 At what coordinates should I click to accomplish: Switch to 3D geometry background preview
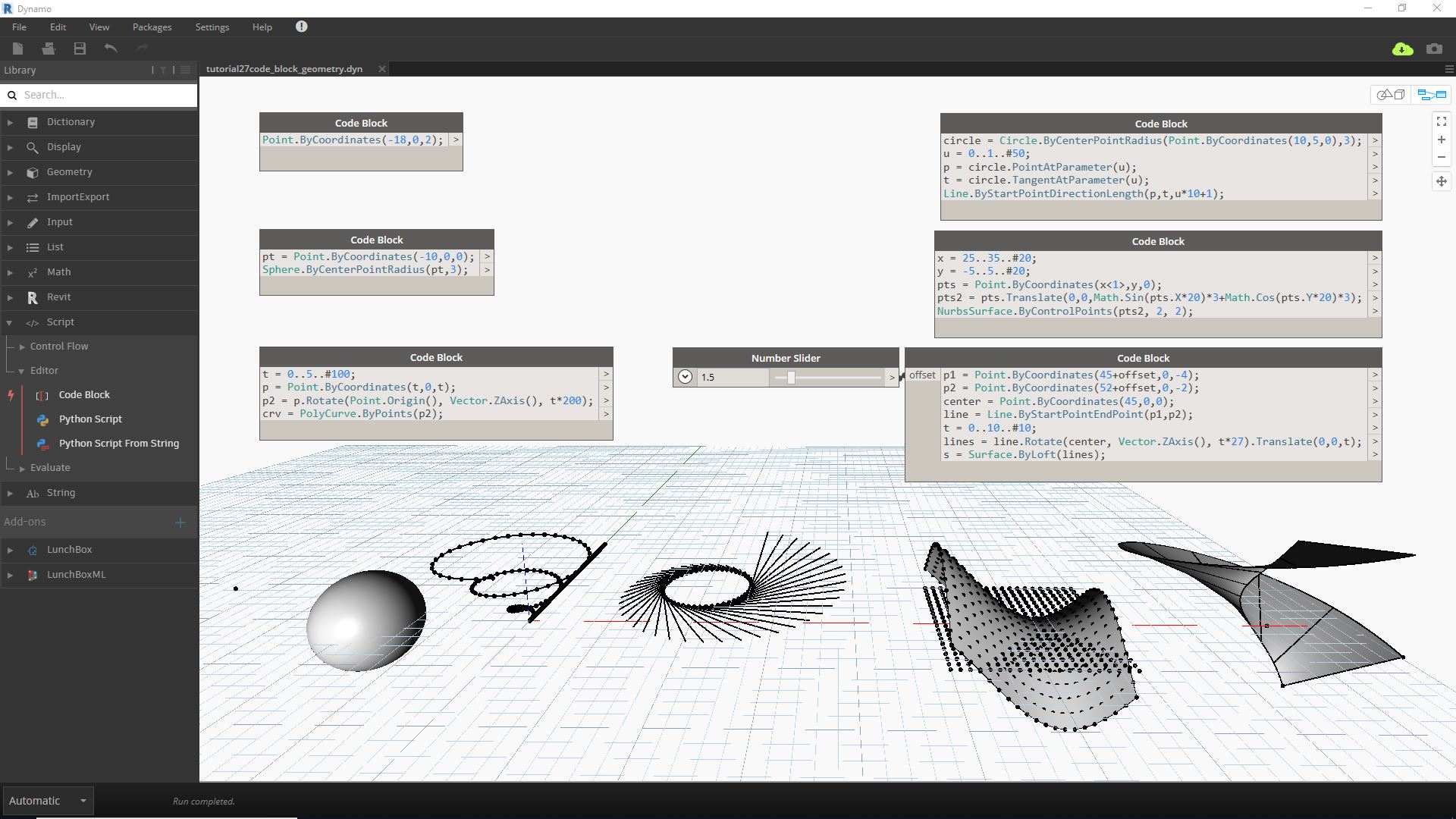pyautogui.click(x=1391, y=95)
